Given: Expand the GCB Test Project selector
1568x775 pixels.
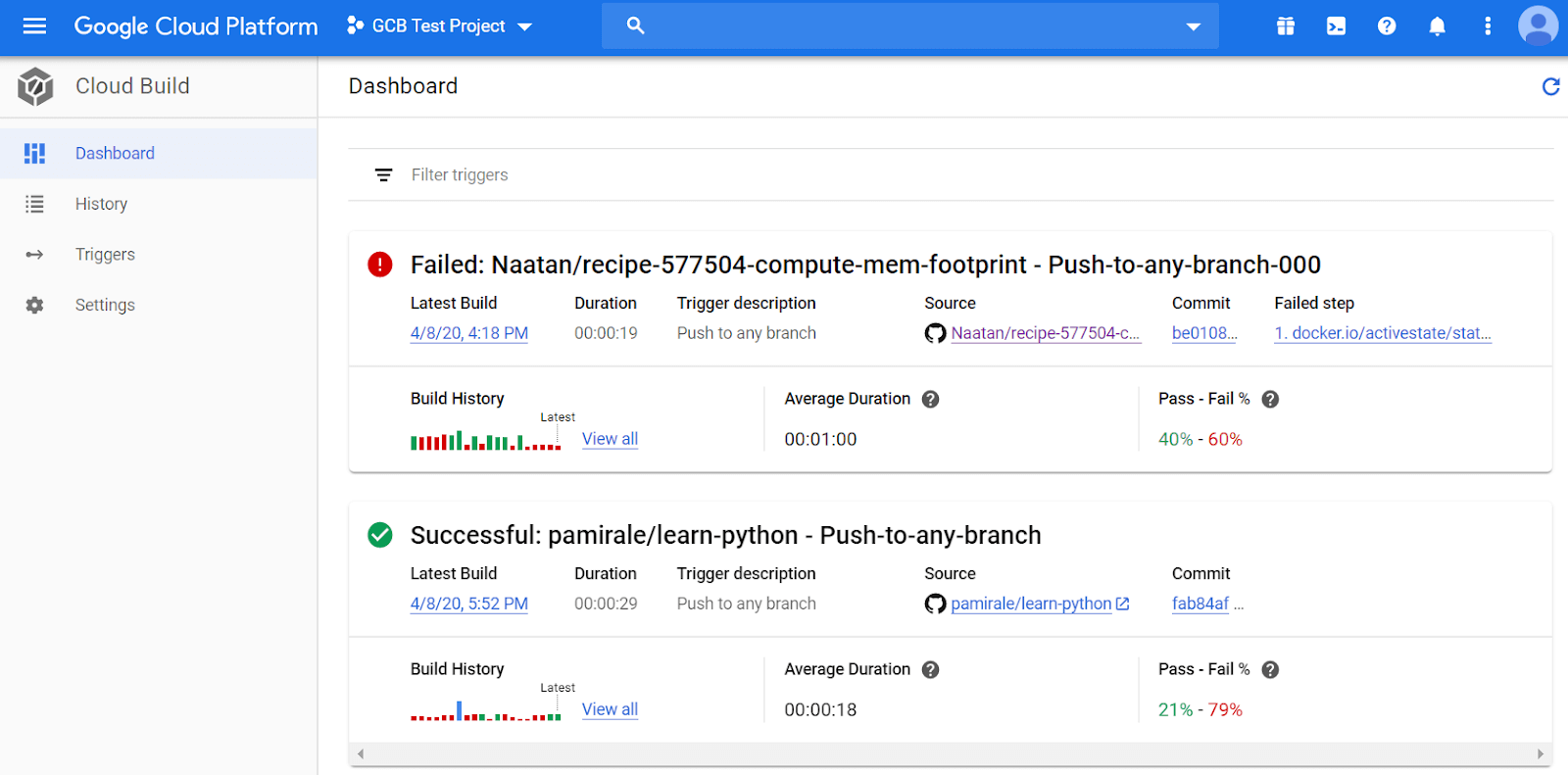Looking at the screenshot, I should (x=440, y=26).
